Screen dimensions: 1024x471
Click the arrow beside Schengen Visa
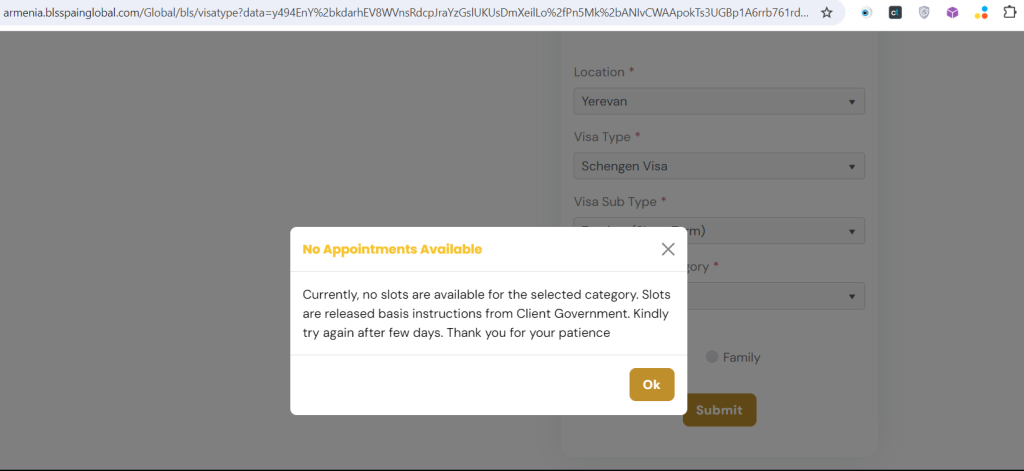coord(852,167)
